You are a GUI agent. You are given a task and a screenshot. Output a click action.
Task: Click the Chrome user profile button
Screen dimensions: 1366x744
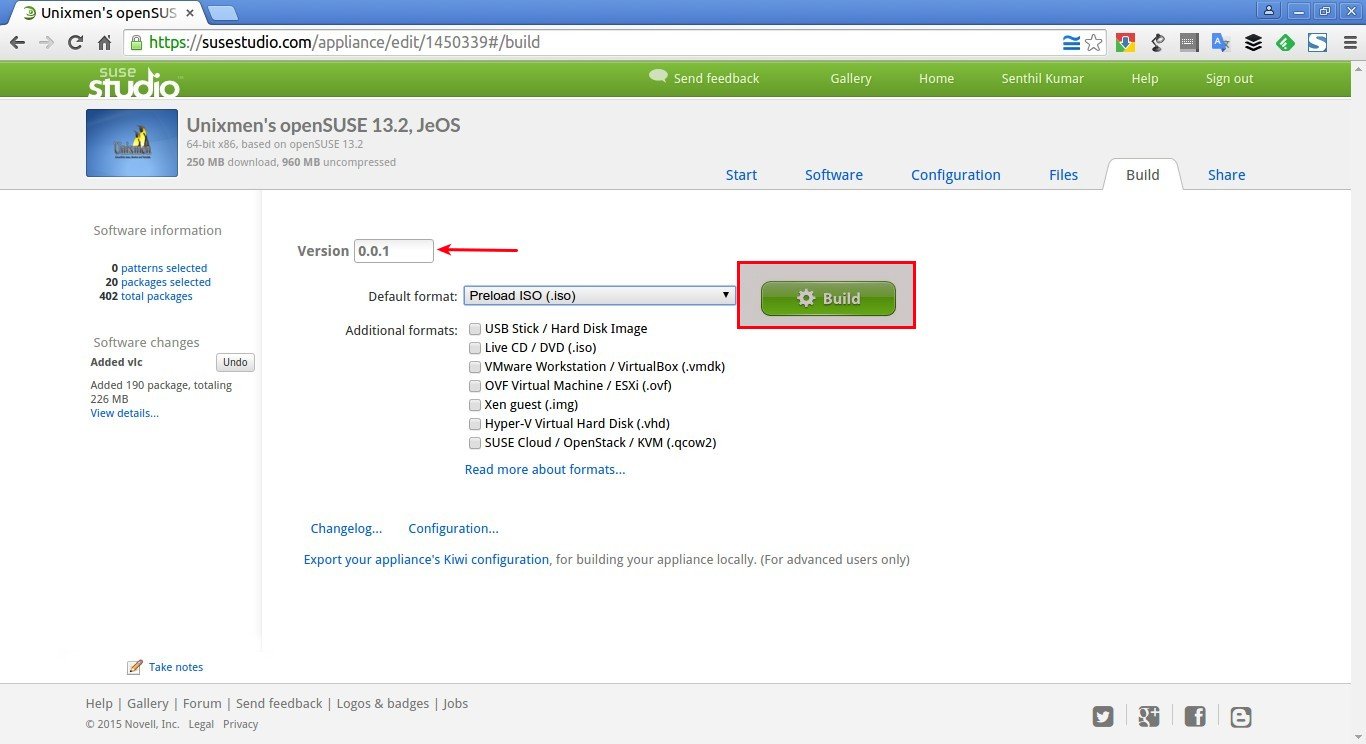click(x=1269, y=10)
